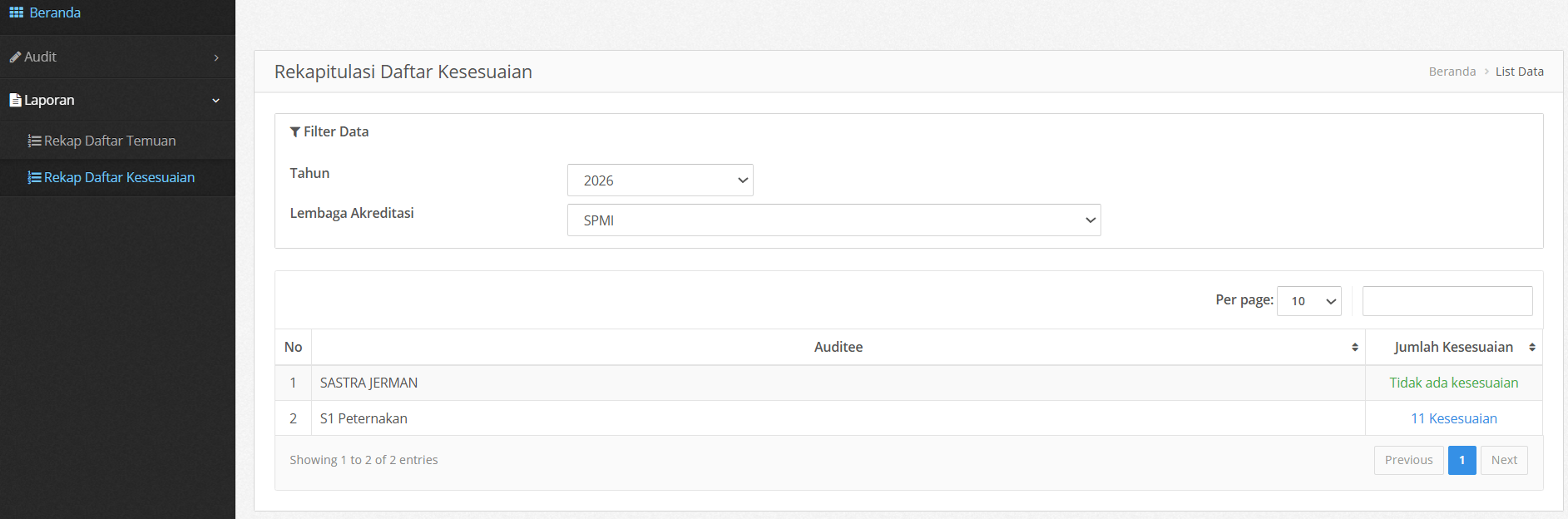Open the 11 Kesesuaian link

(1454, 418)
